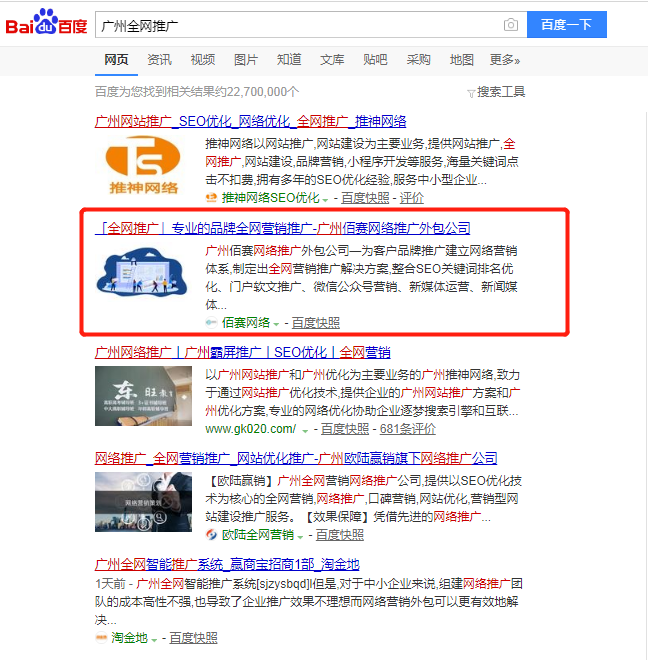Image resolution: width=648 pixels, height=660 pixels.
Task: Open camera image search icon
Action: [511, 25]
